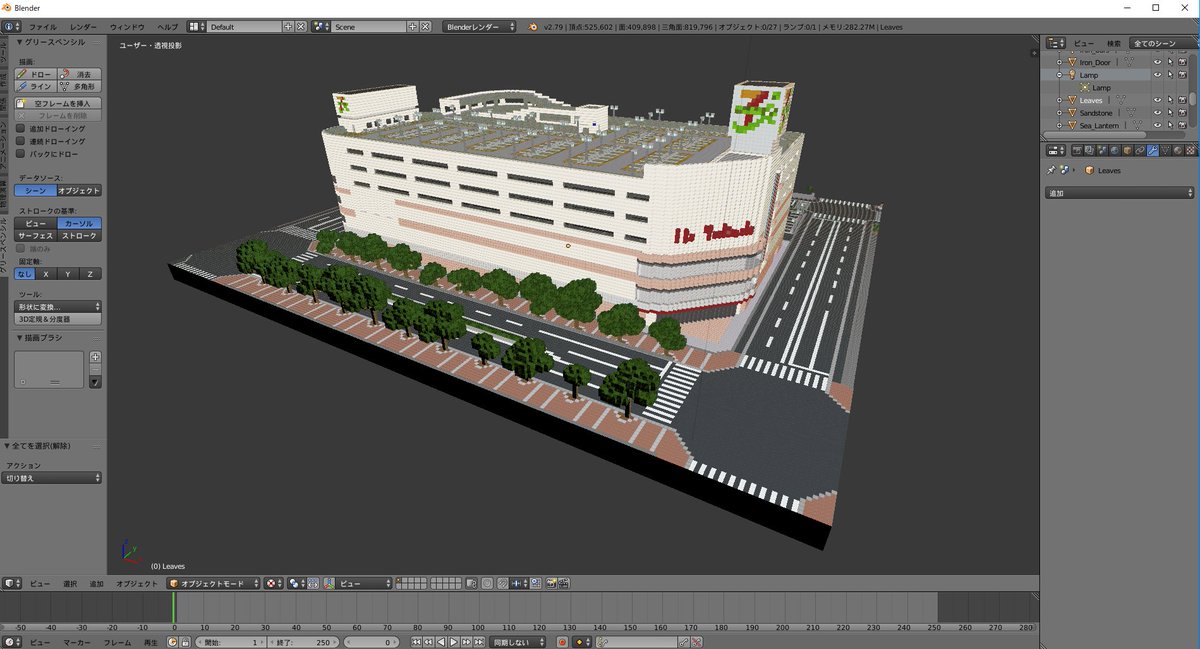Click the ライン line button
Screen dimensions: 1200x649
click(35, 86)
